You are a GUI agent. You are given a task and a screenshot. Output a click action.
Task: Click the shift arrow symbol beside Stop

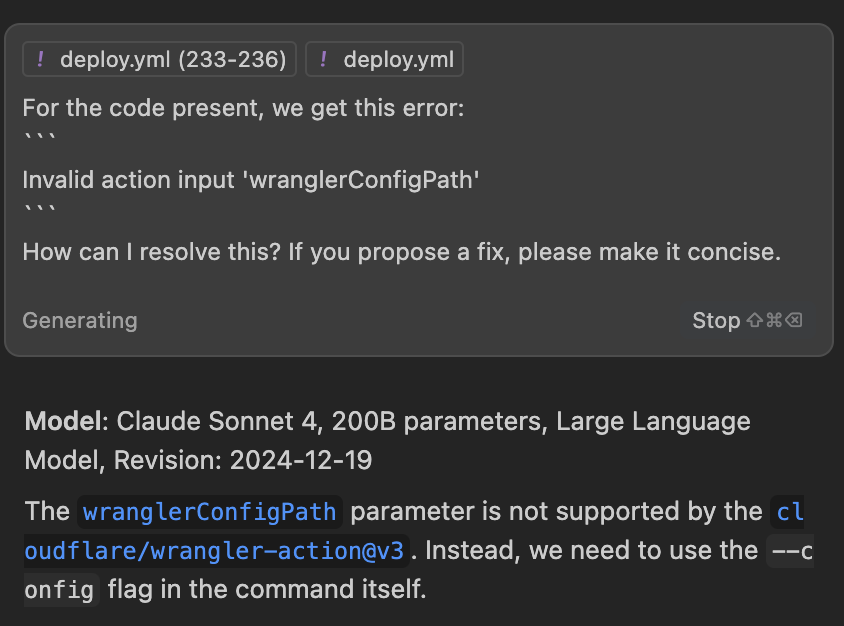tap(755, 320)
